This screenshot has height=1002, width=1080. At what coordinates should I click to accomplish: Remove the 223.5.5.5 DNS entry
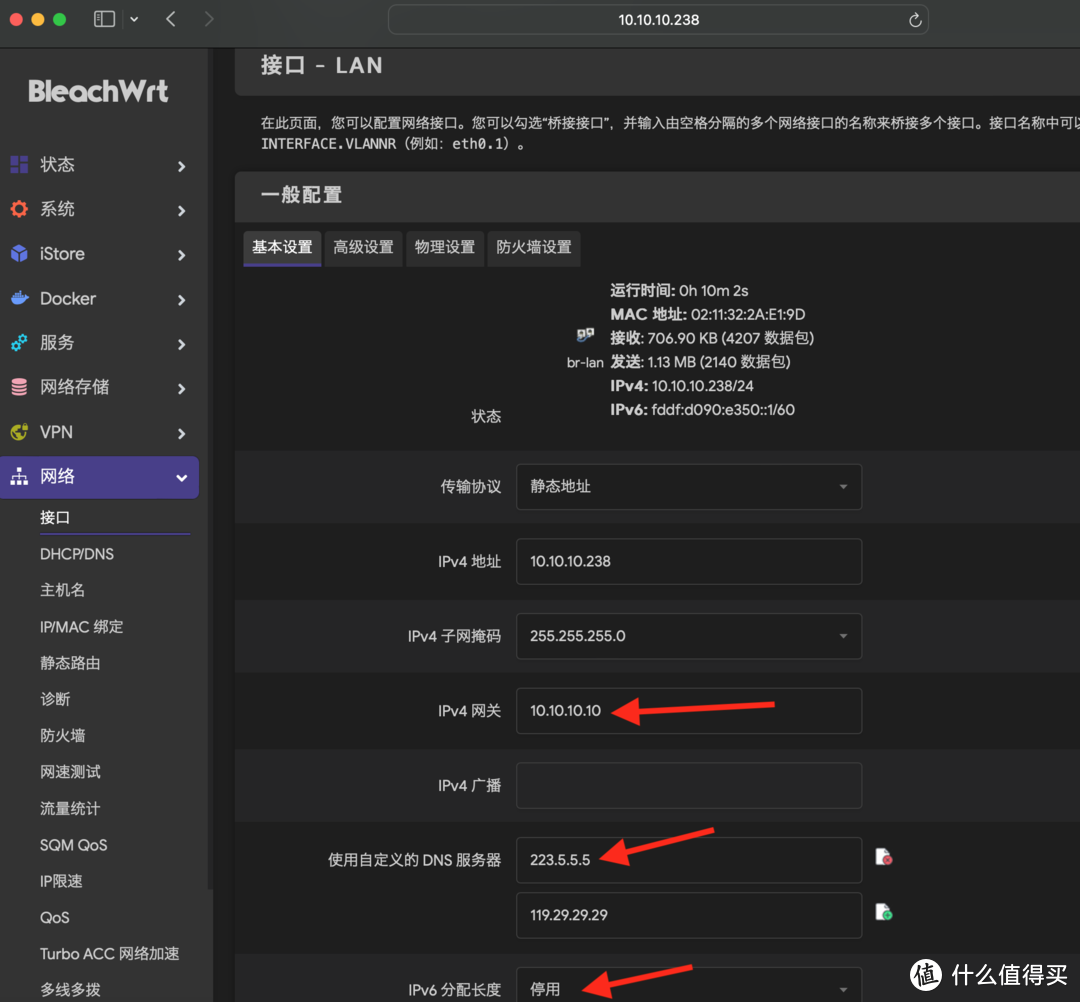tap(884, 857)
